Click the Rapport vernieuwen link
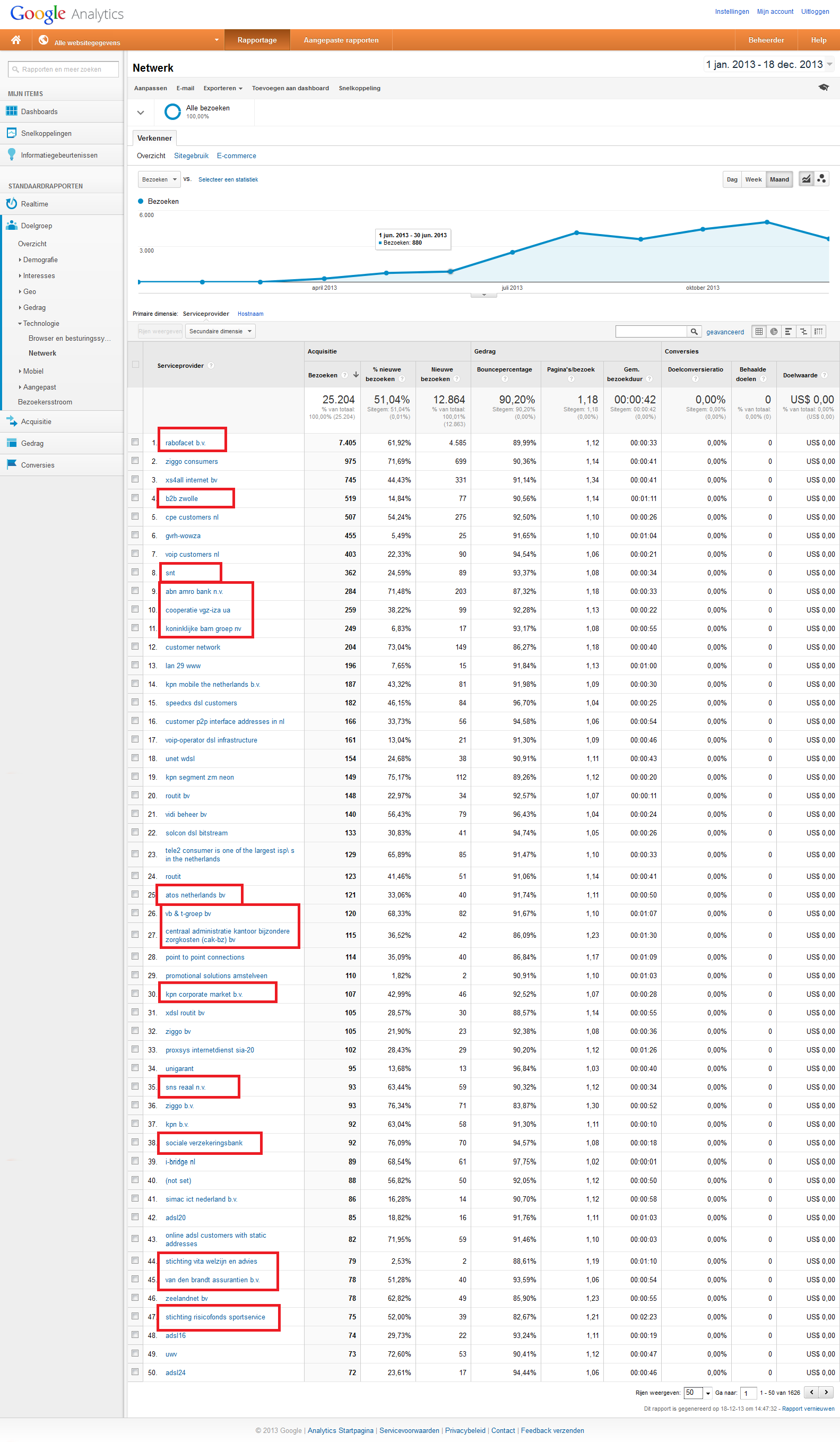Image resolution: width=840 pixels, height=1442 pixels. click(808, 1409)
